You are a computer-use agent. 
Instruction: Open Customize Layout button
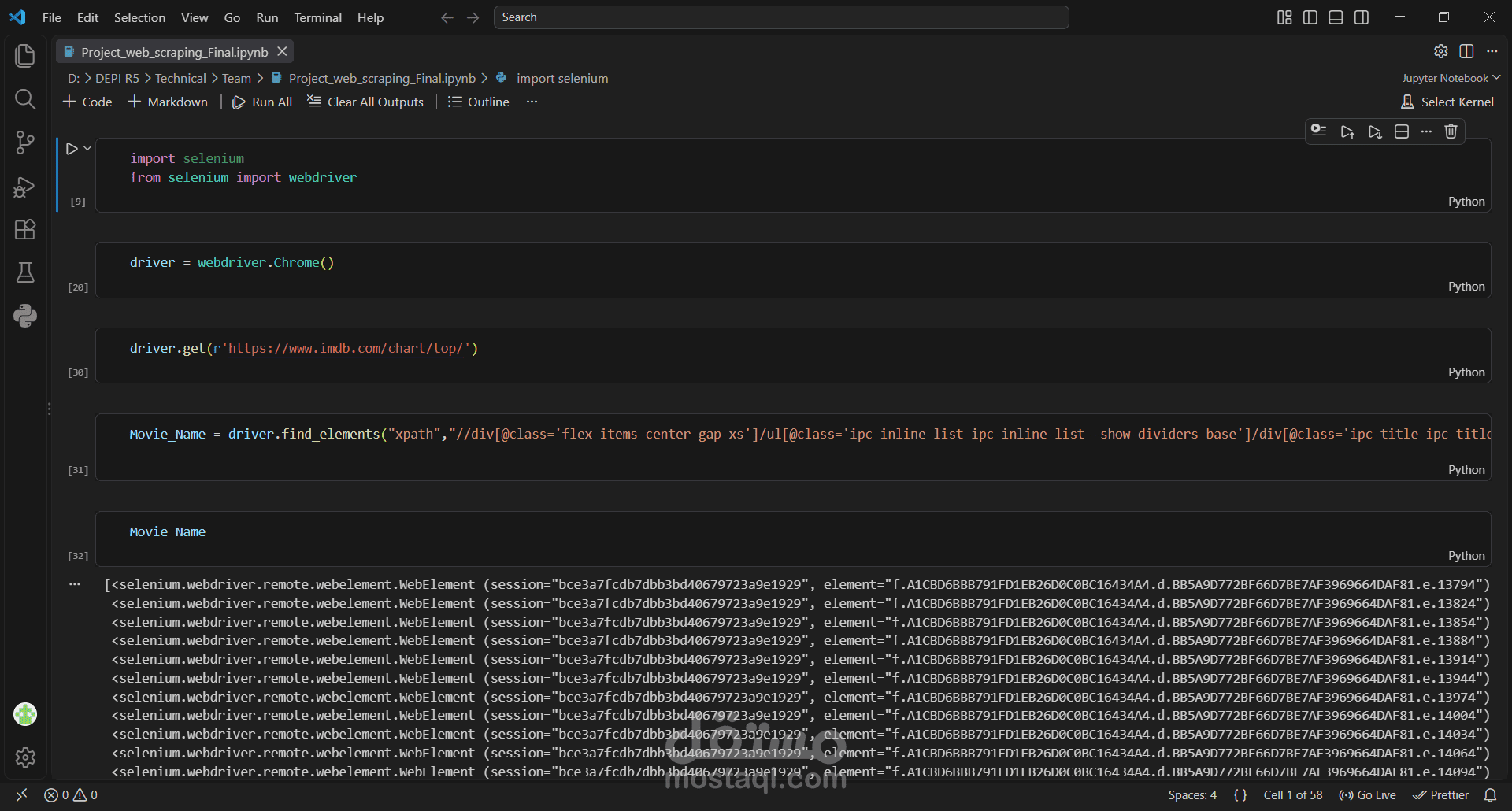click(1284, 17)
